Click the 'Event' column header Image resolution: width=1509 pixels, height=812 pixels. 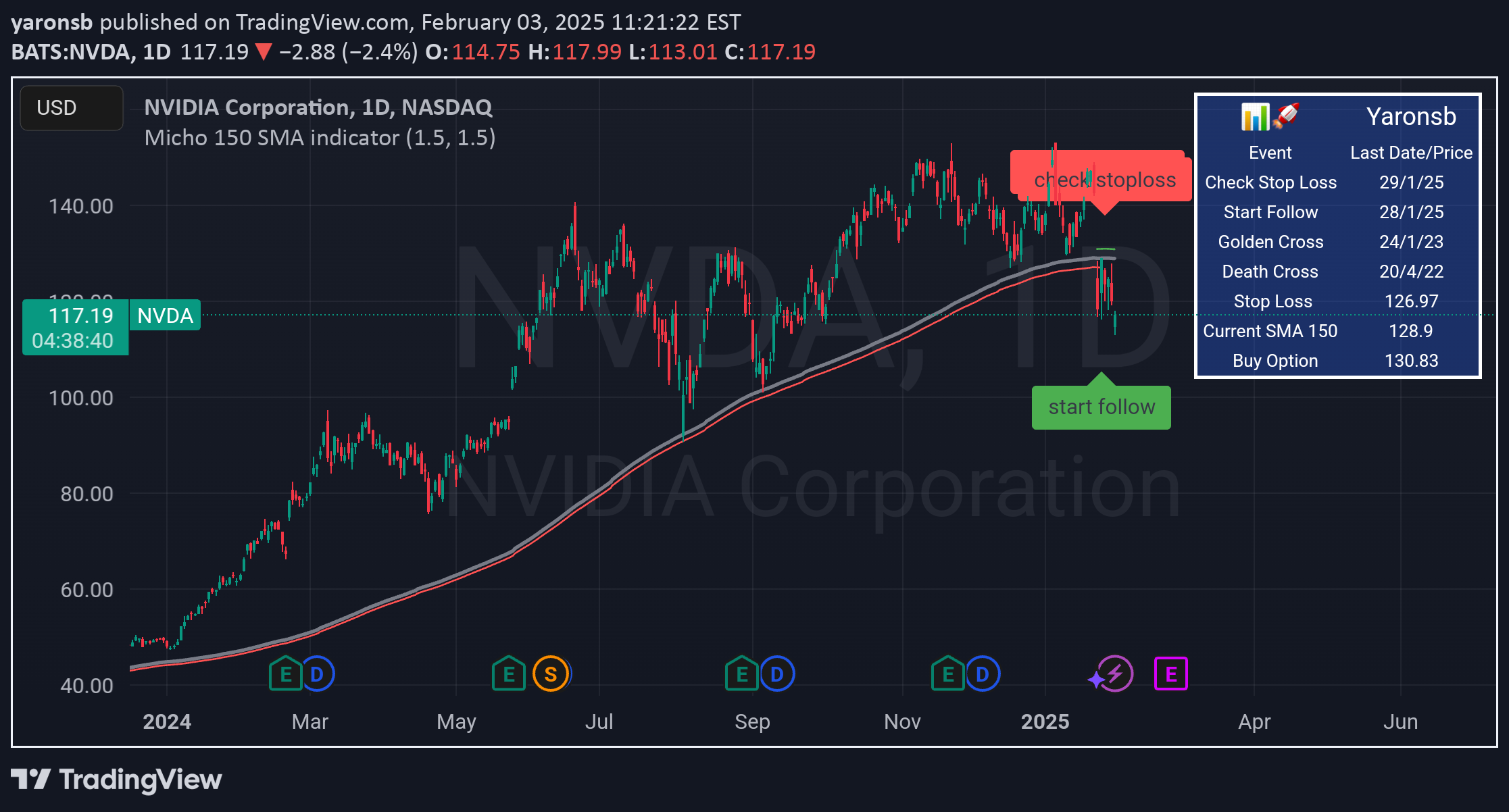(1270, 153)
